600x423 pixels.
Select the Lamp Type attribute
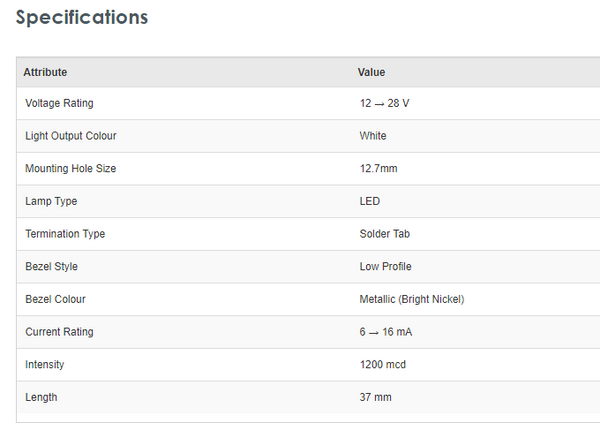coord(51,201)
